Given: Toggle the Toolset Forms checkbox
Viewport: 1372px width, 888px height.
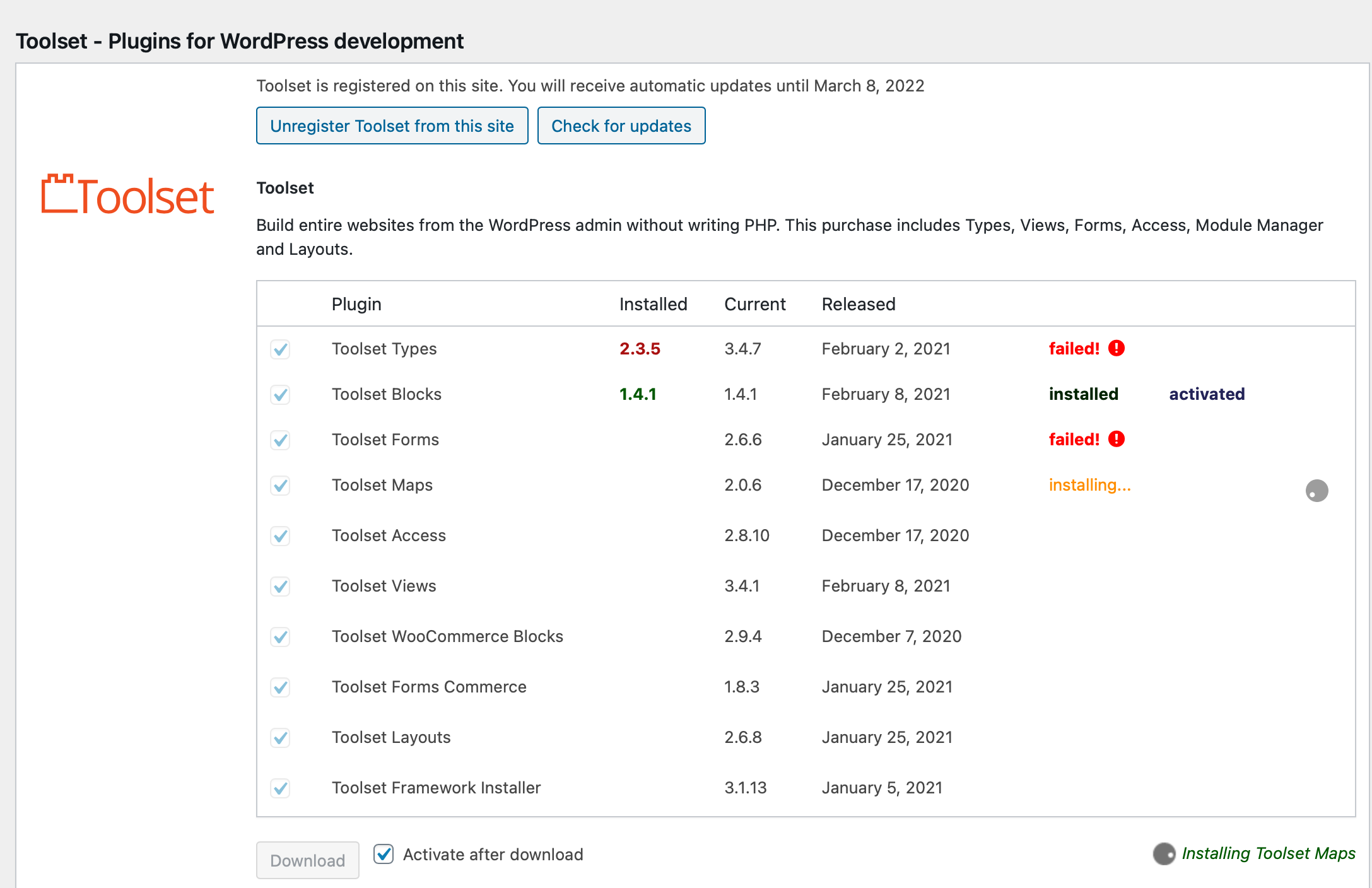Looking at the screenshot, I should (x=280, y=440).
